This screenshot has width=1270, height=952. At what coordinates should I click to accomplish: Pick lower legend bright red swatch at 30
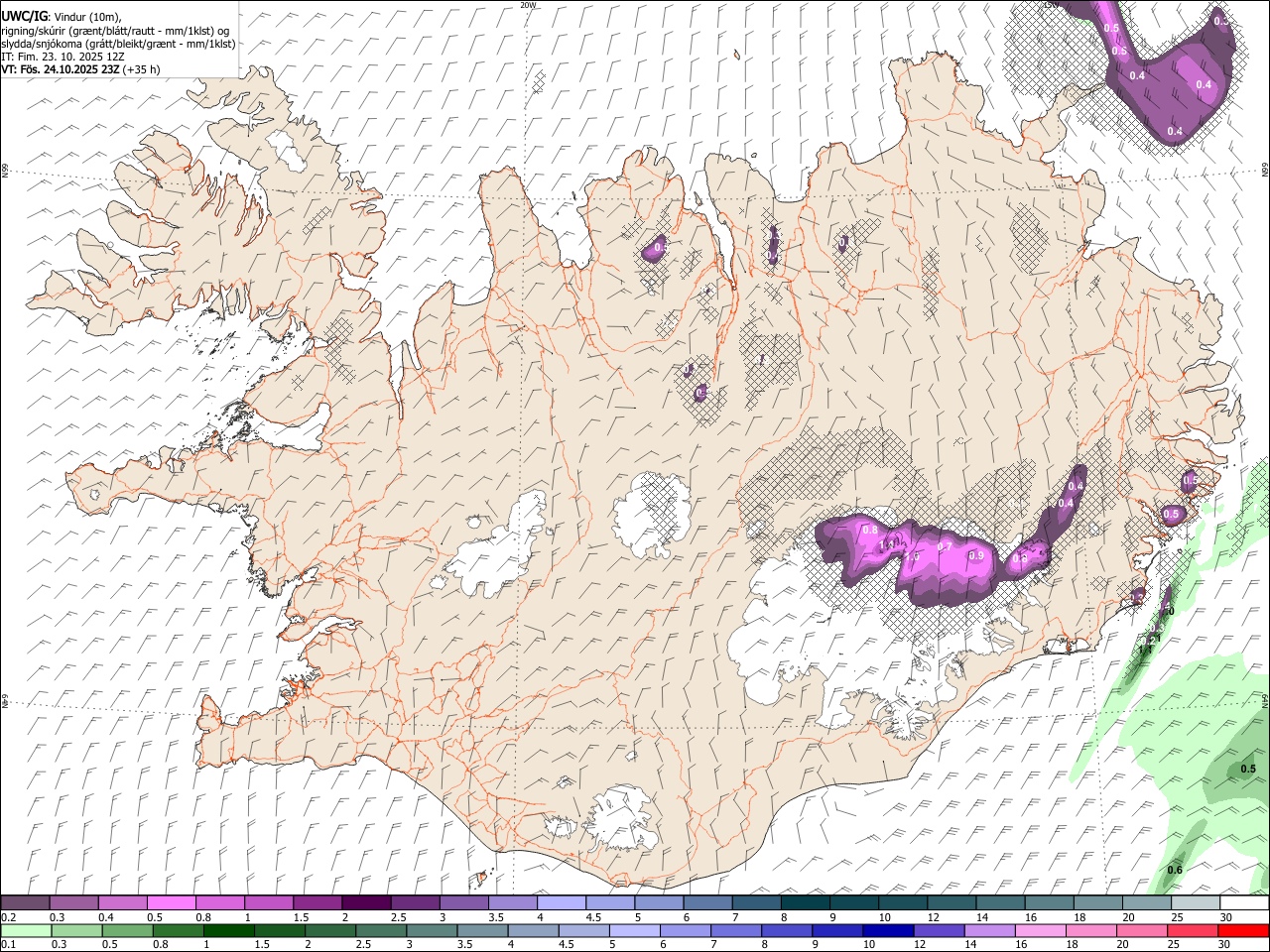point(1244,930)
